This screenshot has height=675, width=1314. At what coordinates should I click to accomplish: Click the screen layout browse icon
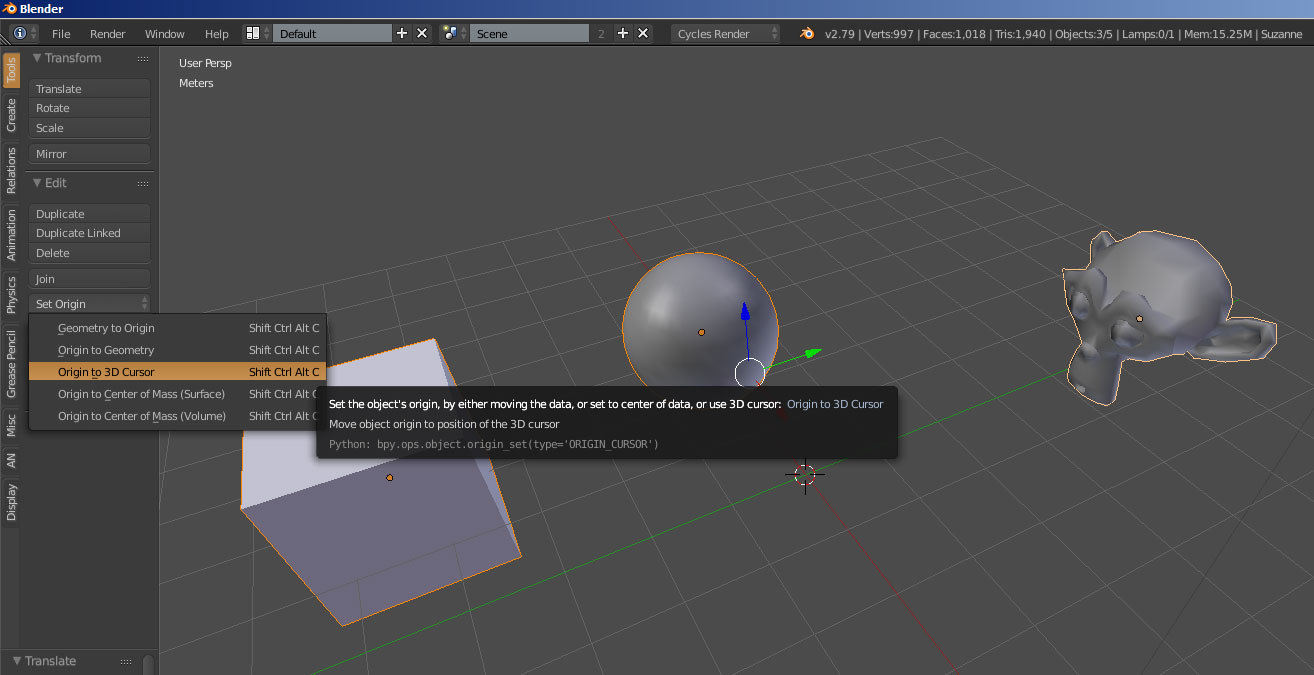257,33
